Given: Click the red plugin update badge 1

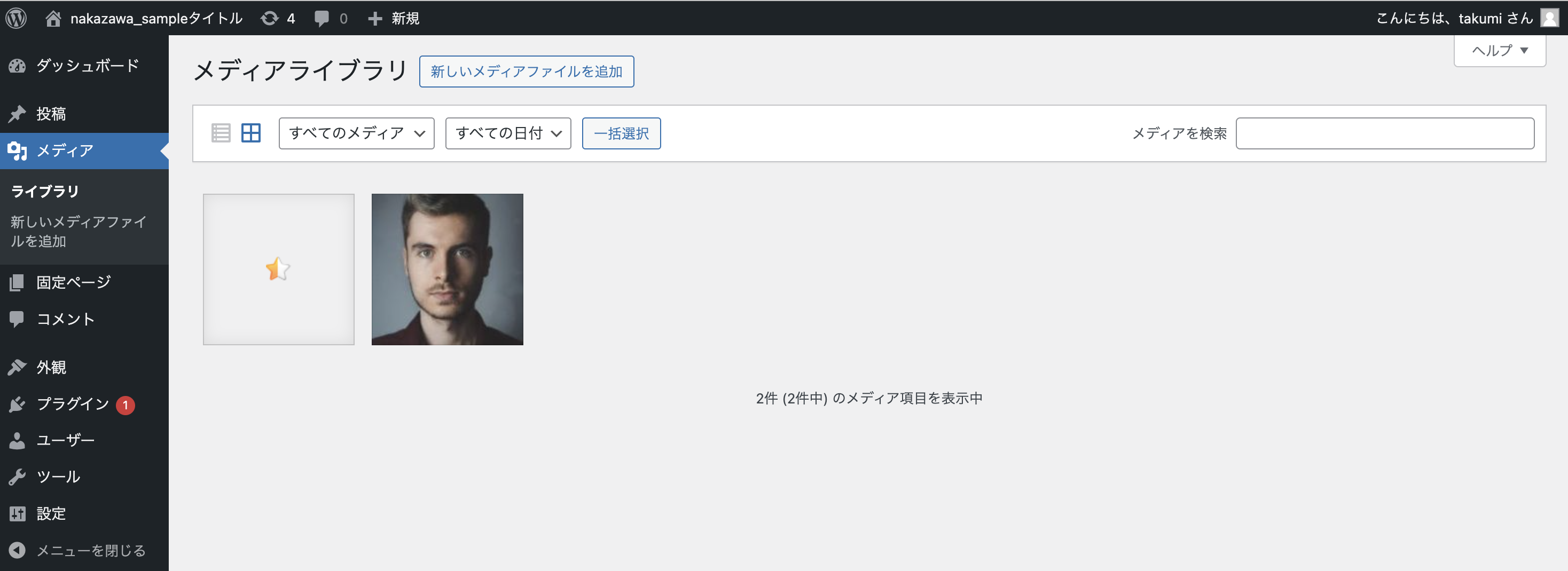Looking at the screenshot, I should [x=126, y=405].
